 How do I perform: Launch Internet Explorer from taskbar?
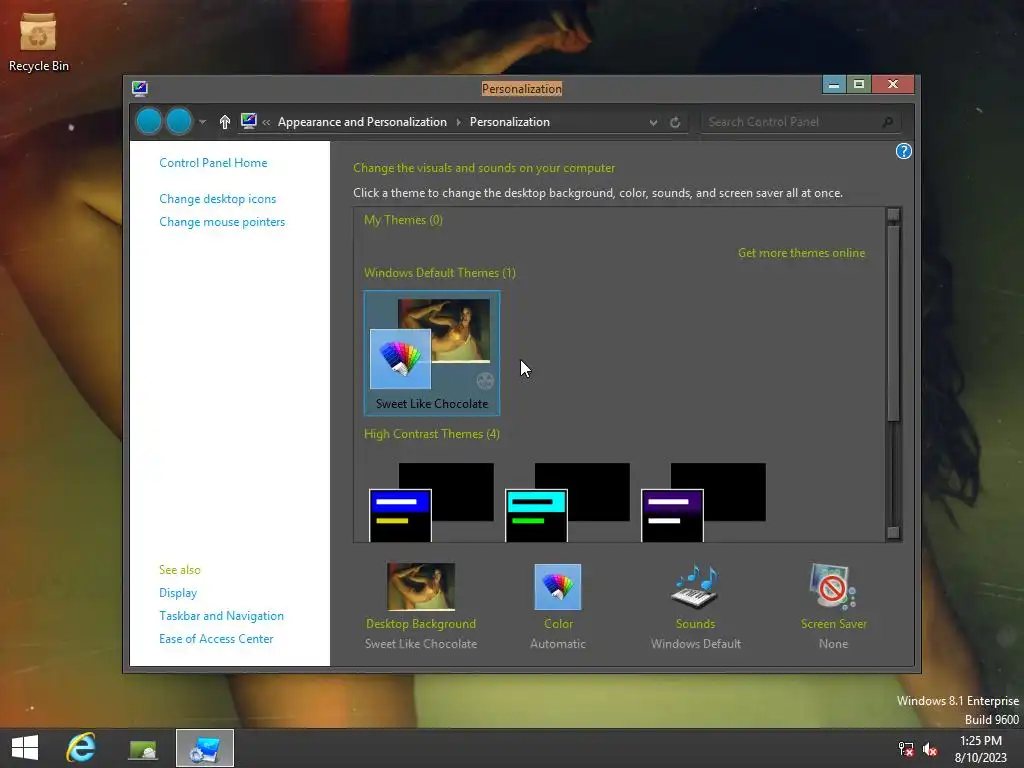click(81, 748)
